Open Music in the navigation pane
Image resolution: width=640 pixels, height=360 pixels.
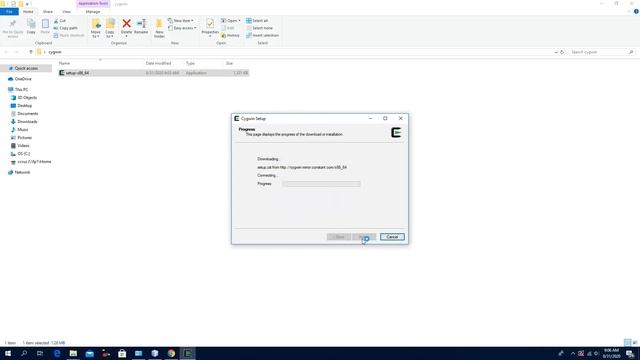click(x=23, y=130)
